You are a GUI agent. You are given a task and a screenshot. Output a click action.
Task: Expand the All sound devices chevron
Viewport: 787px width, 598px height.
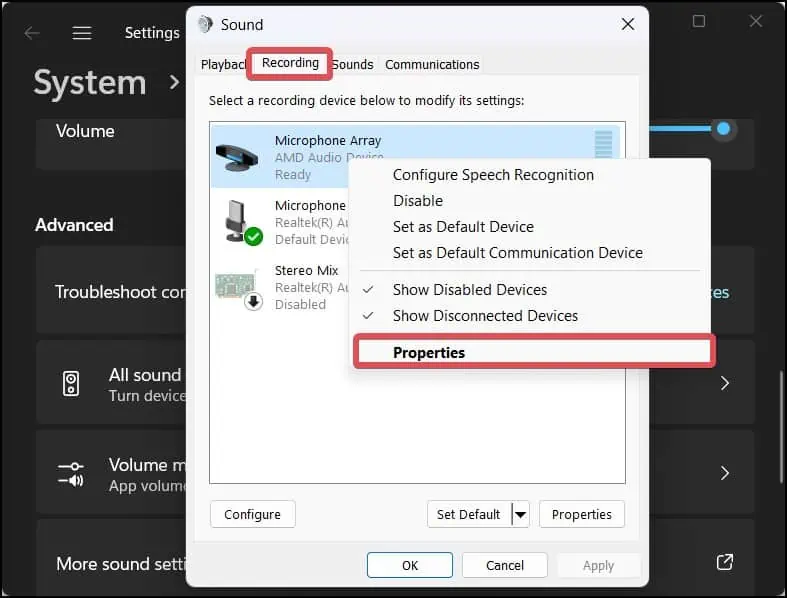pos(725,384)
